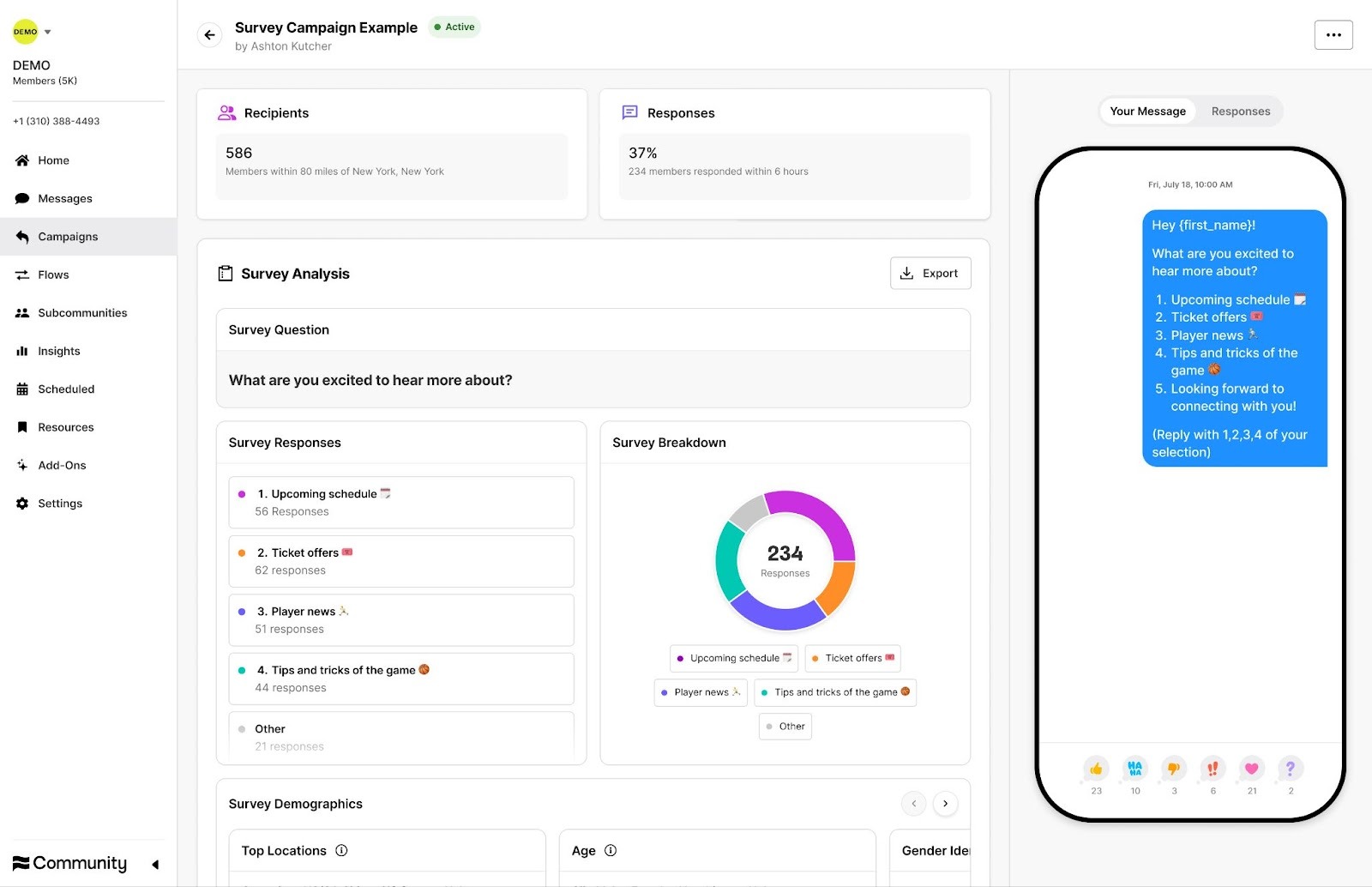Collapse the sidebar with the Community arrow

[x=155, y=864]
